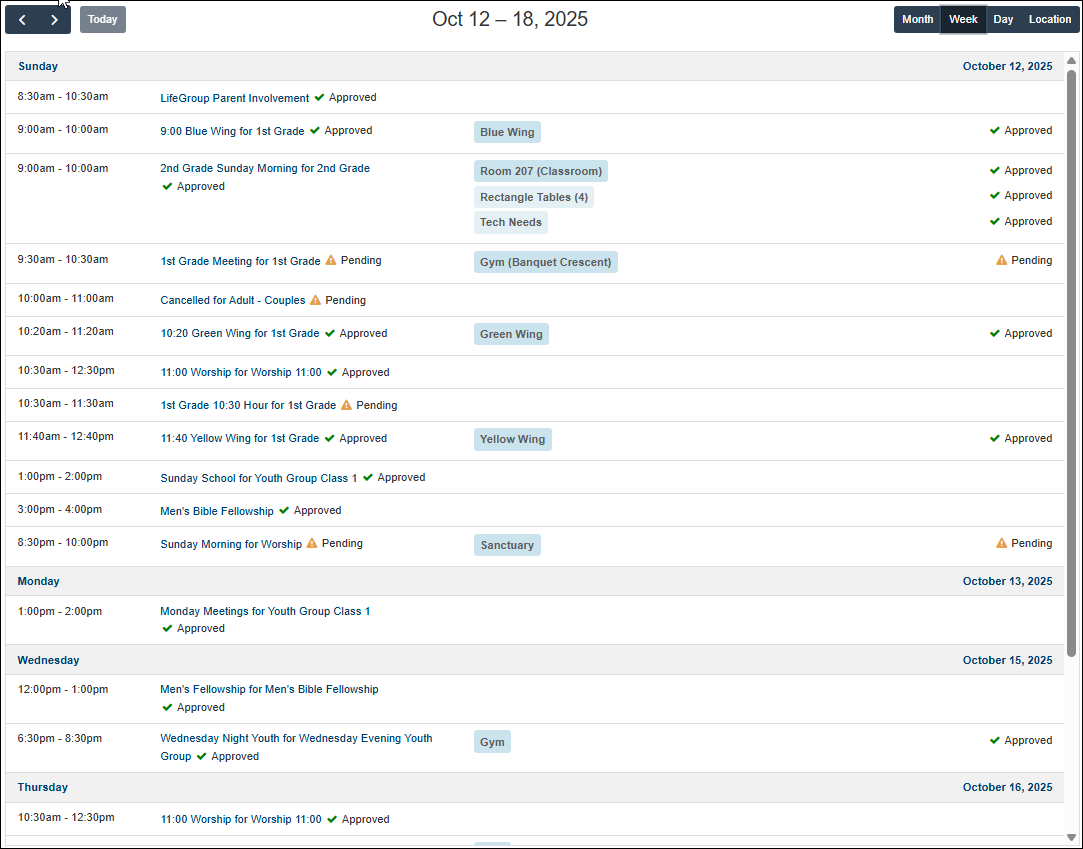Viewport: 1083px width, 849px height.
Task: Click warning icon next to Cancelled for Adult - Couples
Action: (x=315, y=300)
